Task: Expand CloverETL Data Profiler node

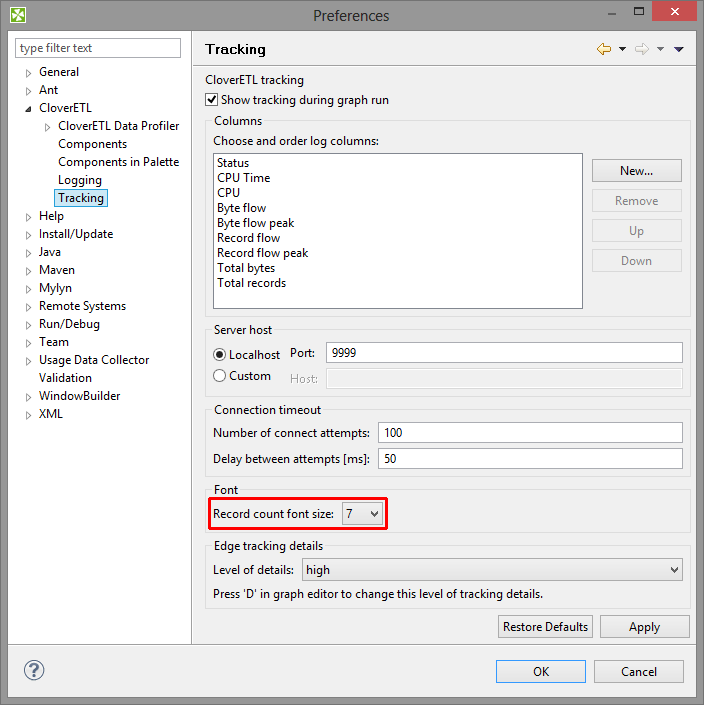Action: pyautogui.click(x=47, y=127)
